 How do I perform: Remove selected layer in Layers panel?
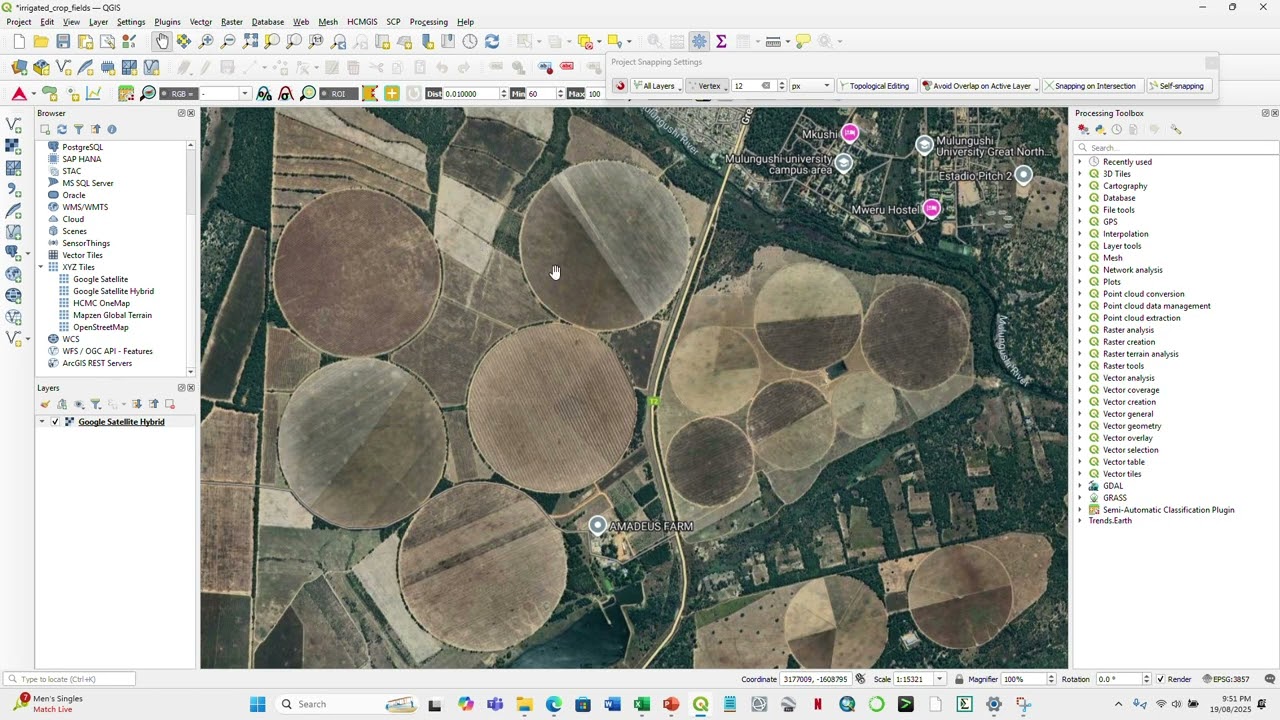(170, 404)
